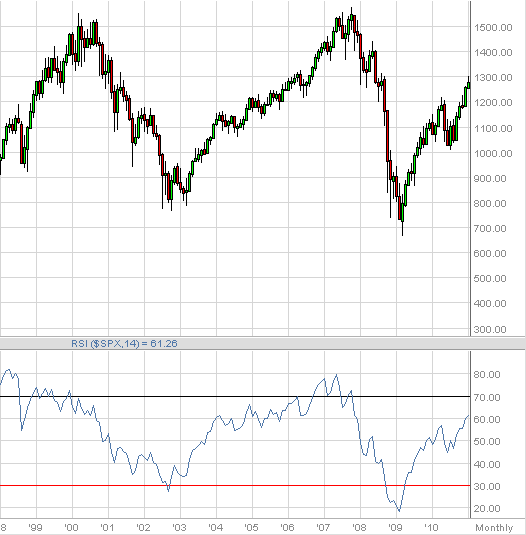
Task: Click the RSI 70.00 axis label
Action: point(487,397)
